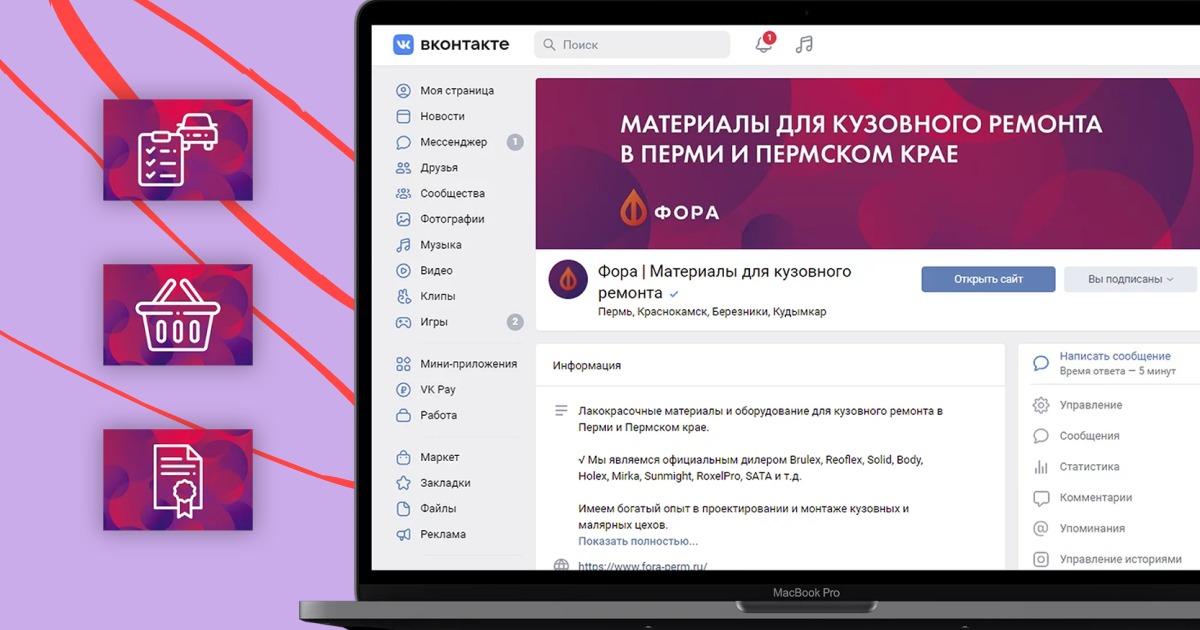Click the search field "Поиск"
The image size is (1200, 630).
coord(640,45)
